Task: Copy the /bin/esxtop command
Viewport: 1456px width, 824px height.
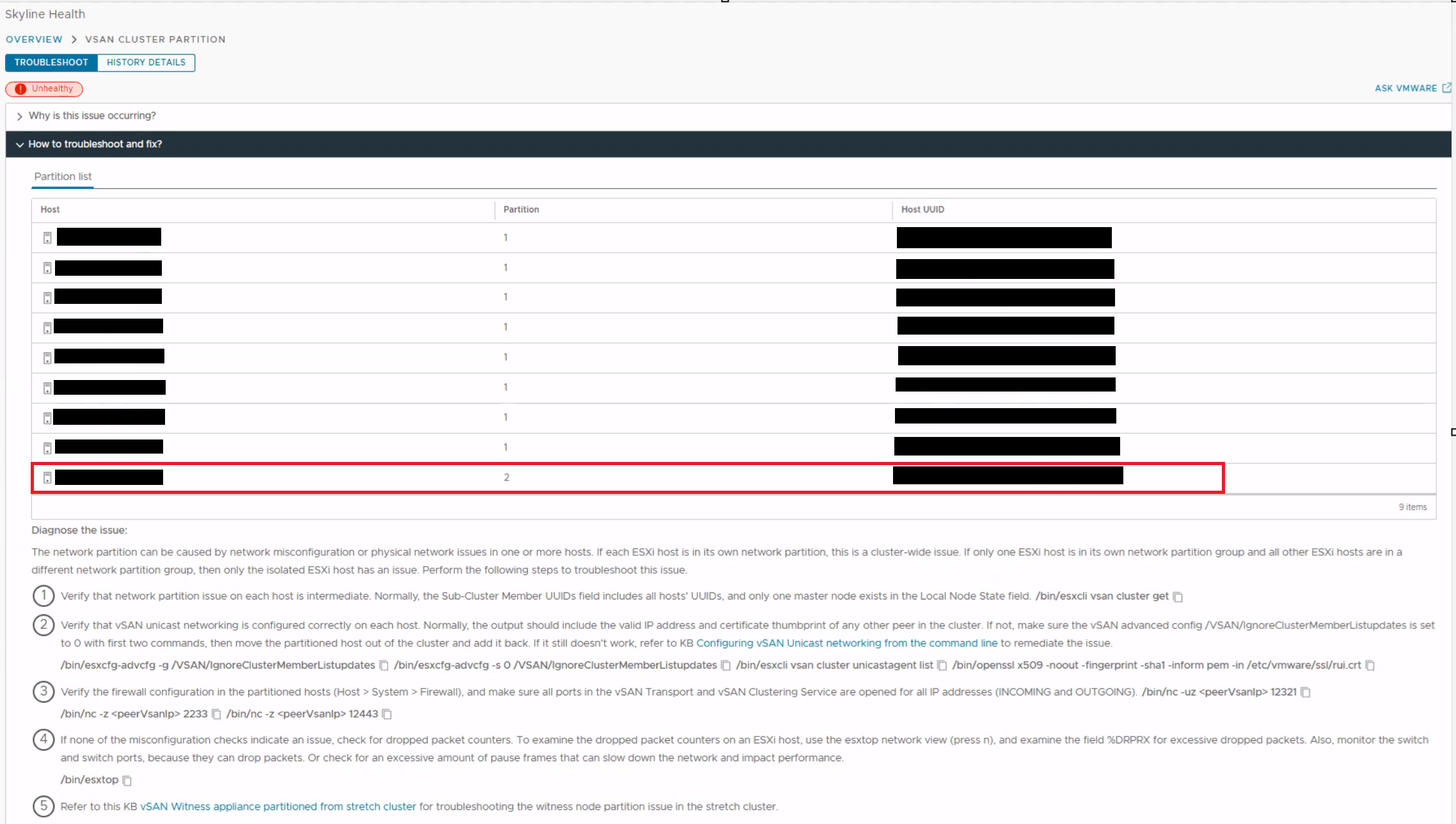Action: tap(127, 780)
